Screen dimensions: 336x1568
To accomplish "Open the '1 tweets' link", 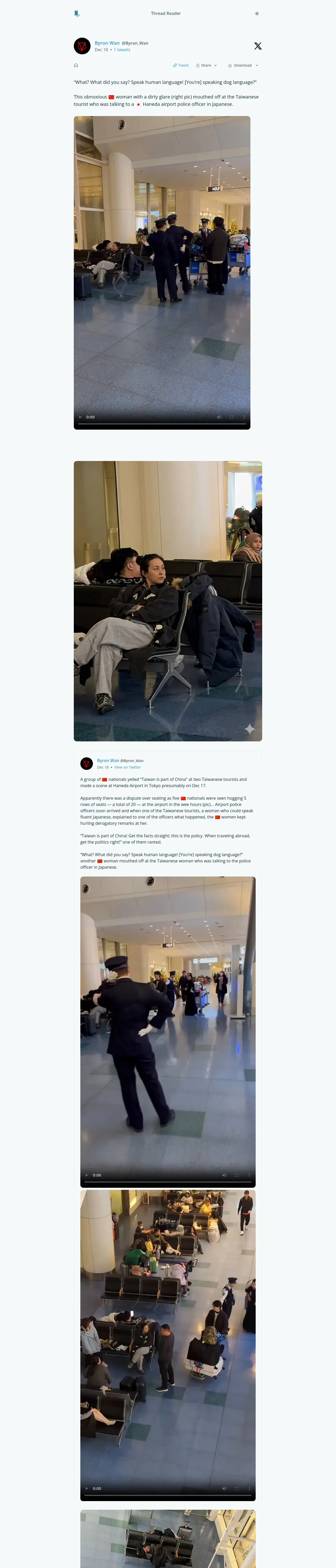I will tap(122, 50).
